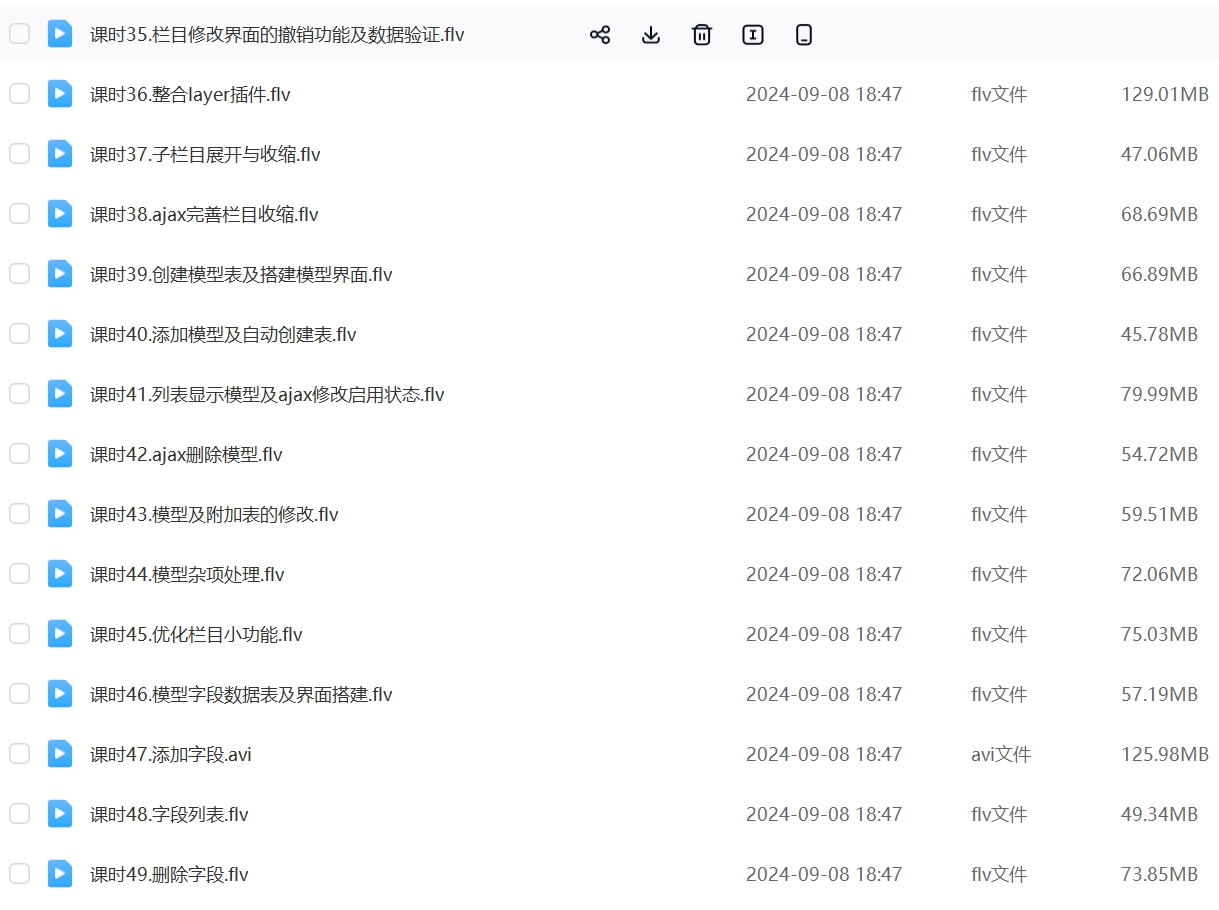1219x910 pixels.
Task: Open file 课时39.创建模型表及搭建模型界面.flv
Action: tap(241, 275)
